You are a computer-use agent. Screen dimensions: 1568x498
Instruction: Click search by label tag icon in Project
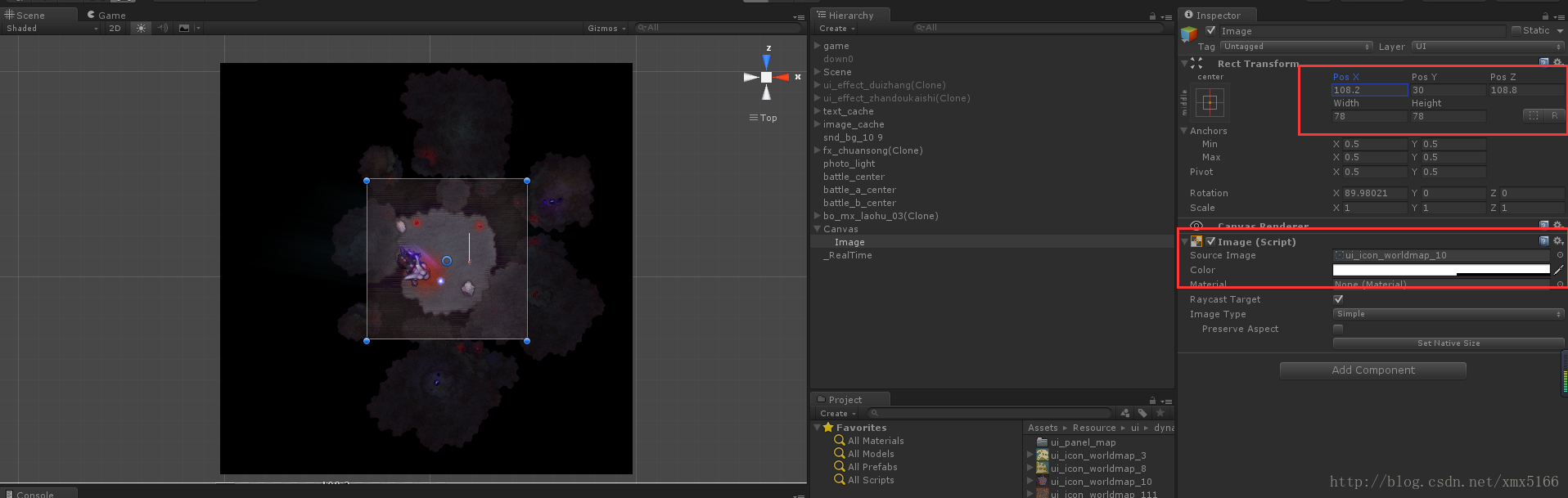pos(1142,413)
